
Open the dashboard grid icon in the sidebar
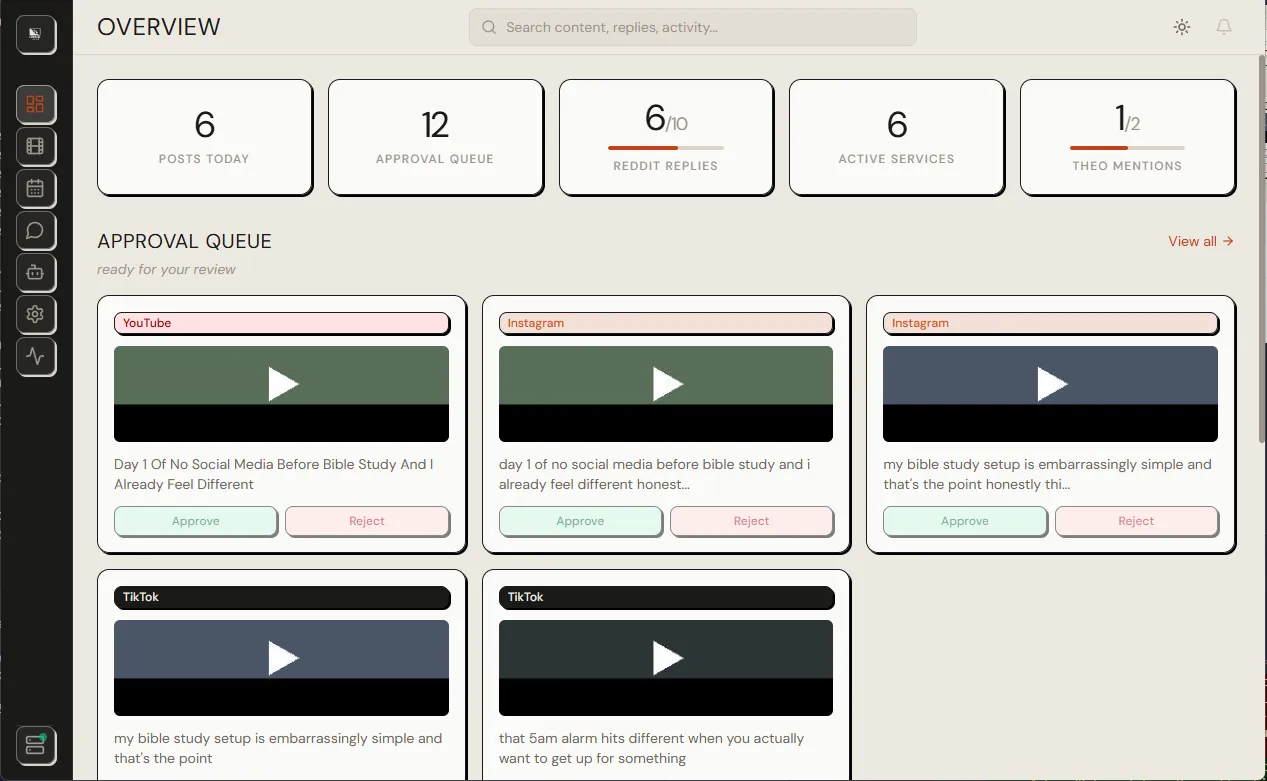36,104
